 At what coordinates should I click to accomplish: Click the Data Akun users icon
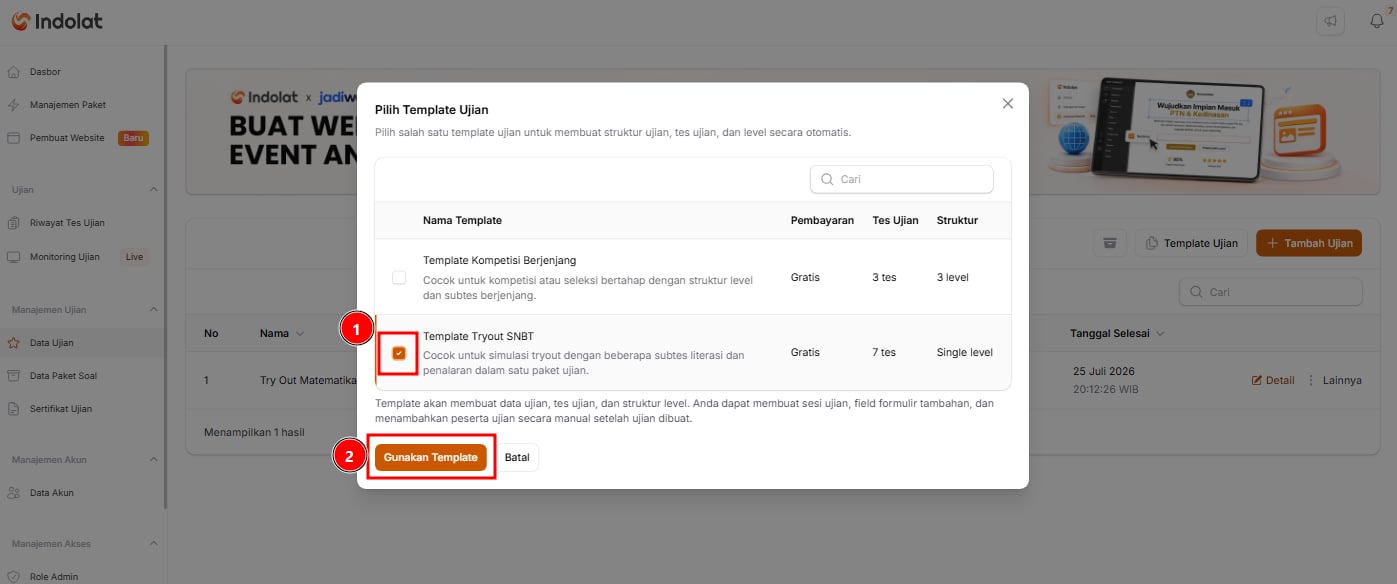point(14,493)
